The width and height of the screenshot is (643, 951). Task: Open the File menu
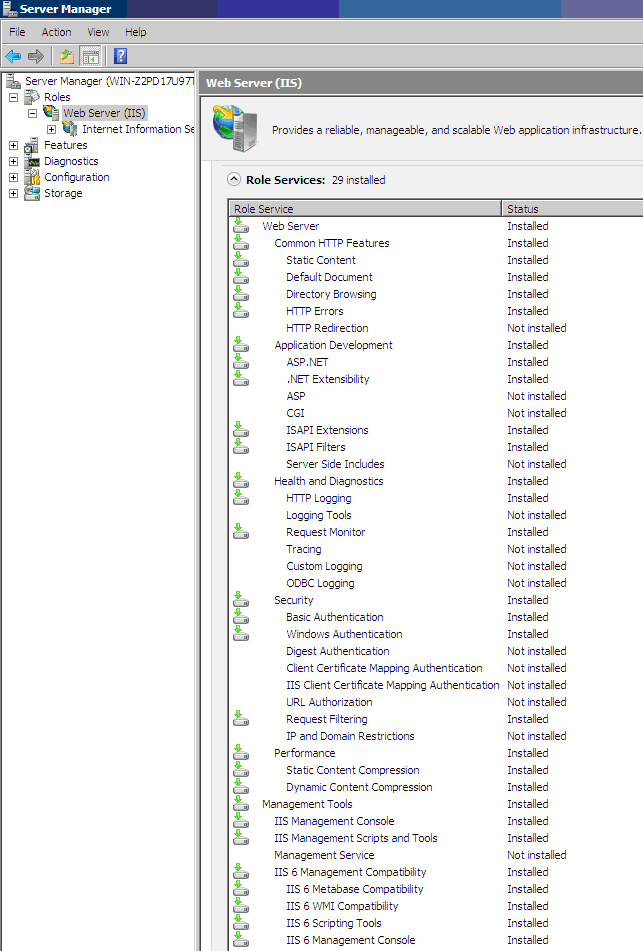[17, 32]
